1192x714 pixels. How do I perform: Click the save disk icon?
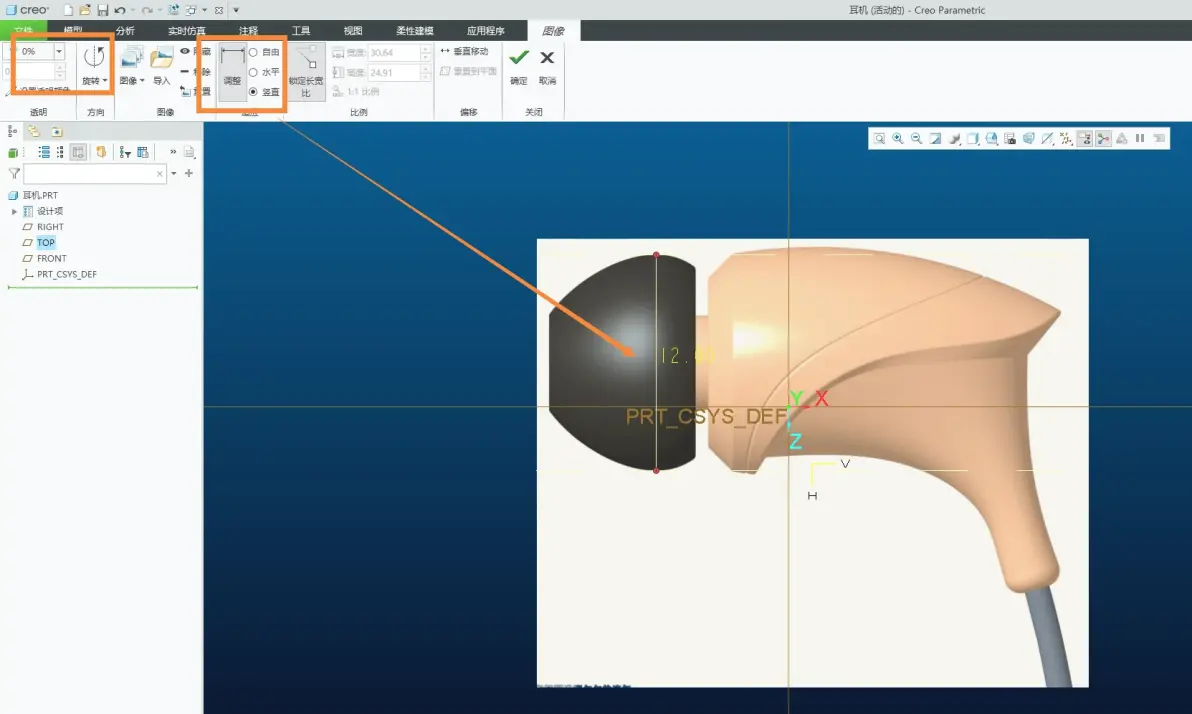[x=103, y=10]
